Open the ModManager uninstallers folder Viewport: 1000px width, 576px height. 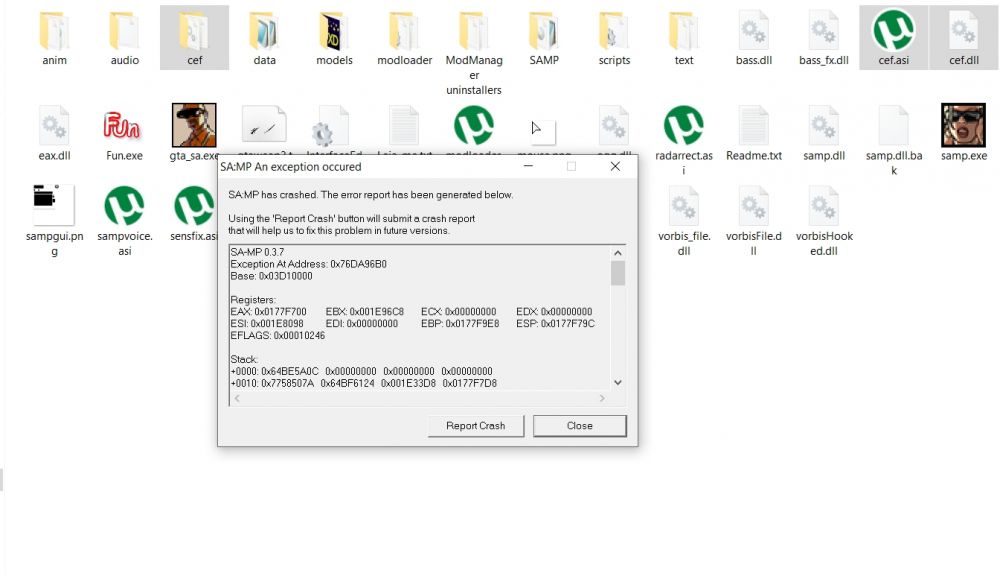tap(474, 51)
